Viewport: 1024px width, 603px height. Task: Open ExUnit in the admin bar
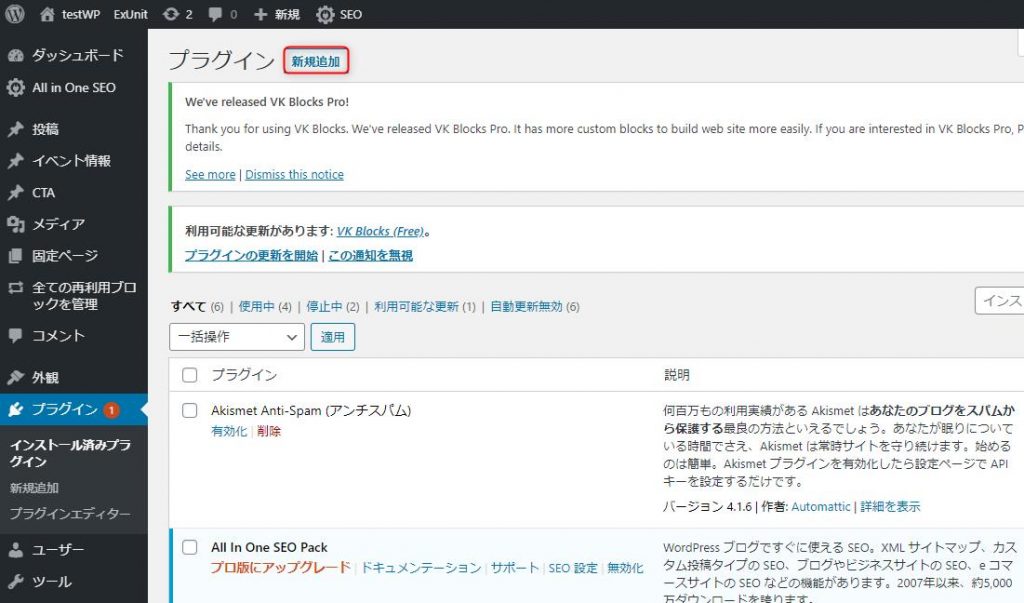pyautogui.click(x=131, y=14)
